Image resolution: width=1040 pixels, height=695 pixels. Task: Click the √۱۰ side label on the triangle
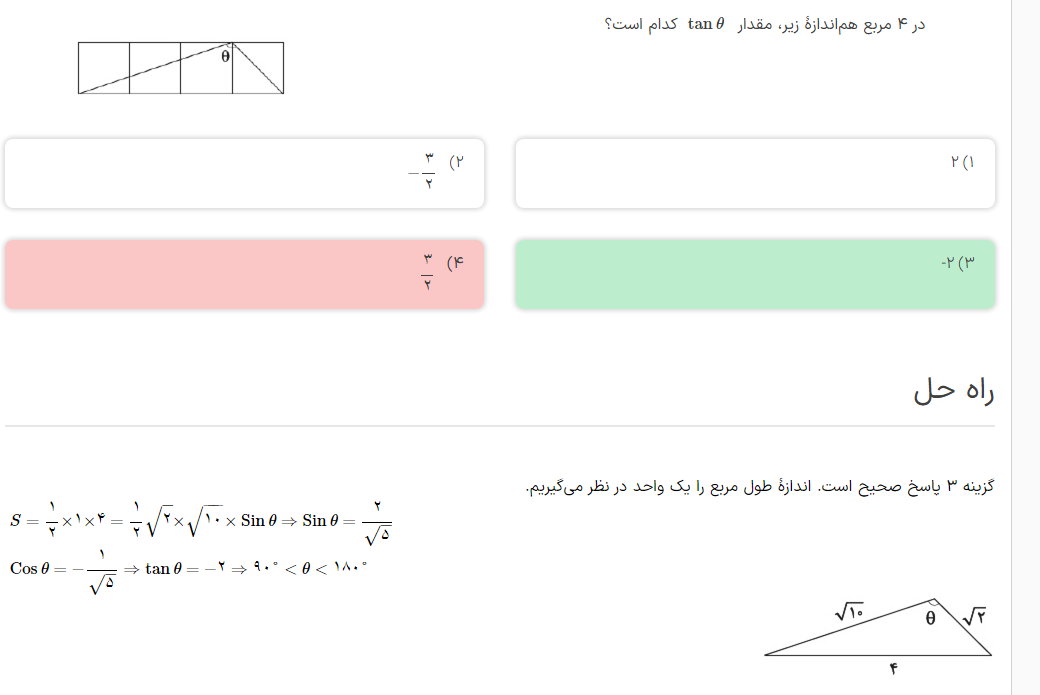point(850,611)
